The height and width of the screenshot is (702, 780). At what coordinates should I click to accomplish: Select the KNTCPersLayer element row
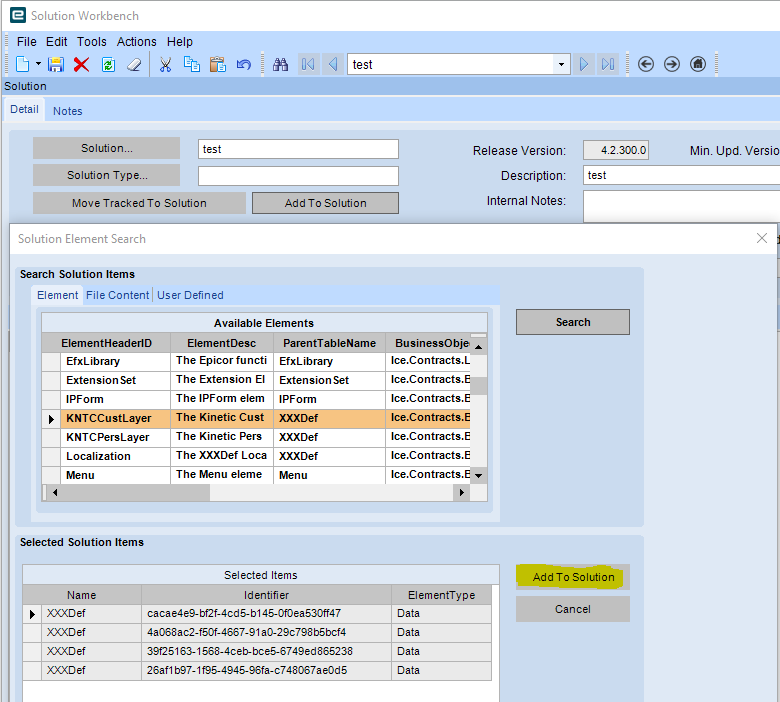click(107, 437)
